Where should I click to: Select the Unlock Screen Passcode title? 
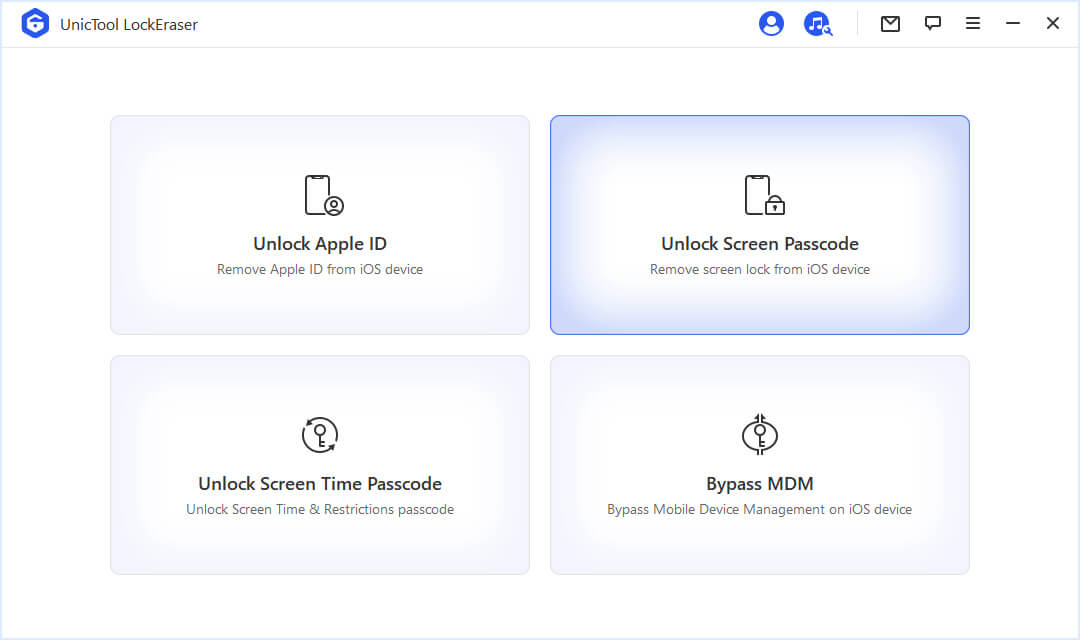(x=760, y=244)
